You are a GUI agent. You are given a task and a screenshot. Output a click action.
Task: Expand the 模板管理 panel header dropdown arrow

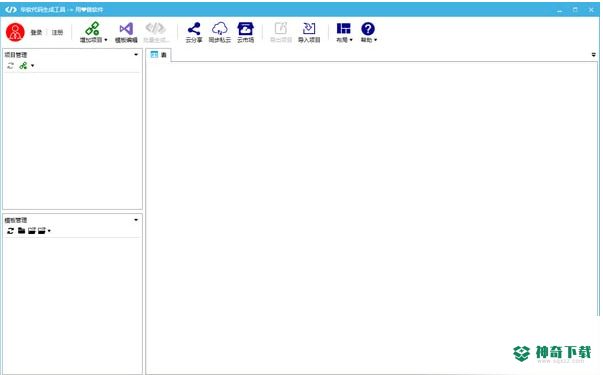136,220
